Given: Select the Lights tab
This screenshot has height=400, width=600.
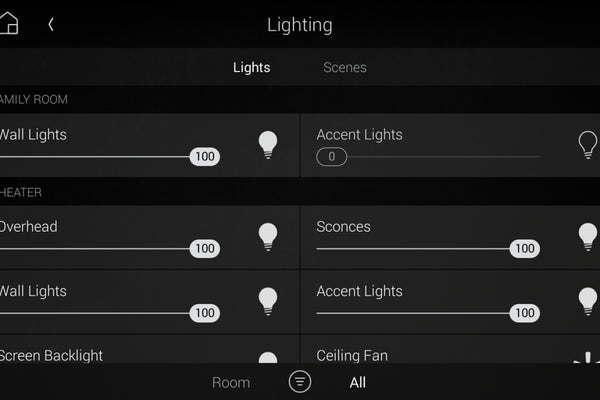Looking at the screenshot, I should [251, 67].
